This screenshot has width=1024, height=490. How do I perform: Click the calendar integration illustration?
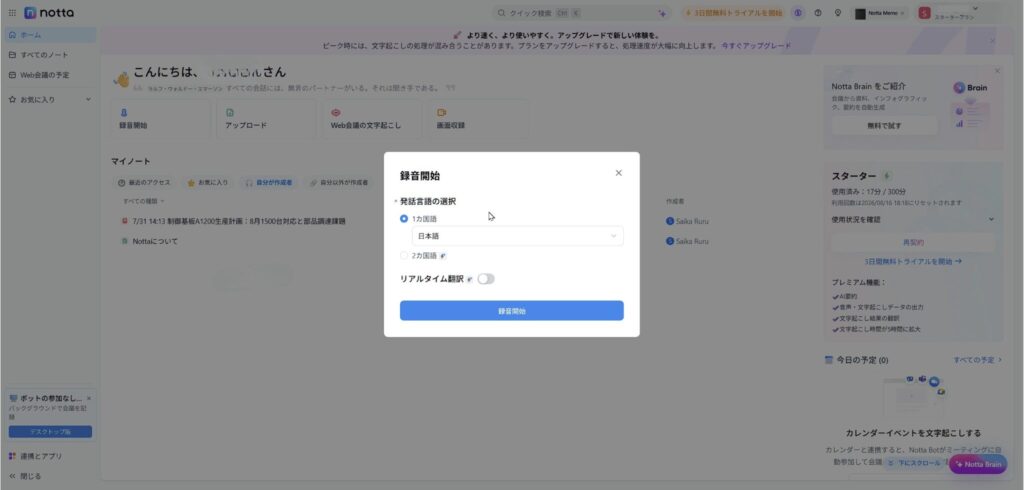coord(912,399)
